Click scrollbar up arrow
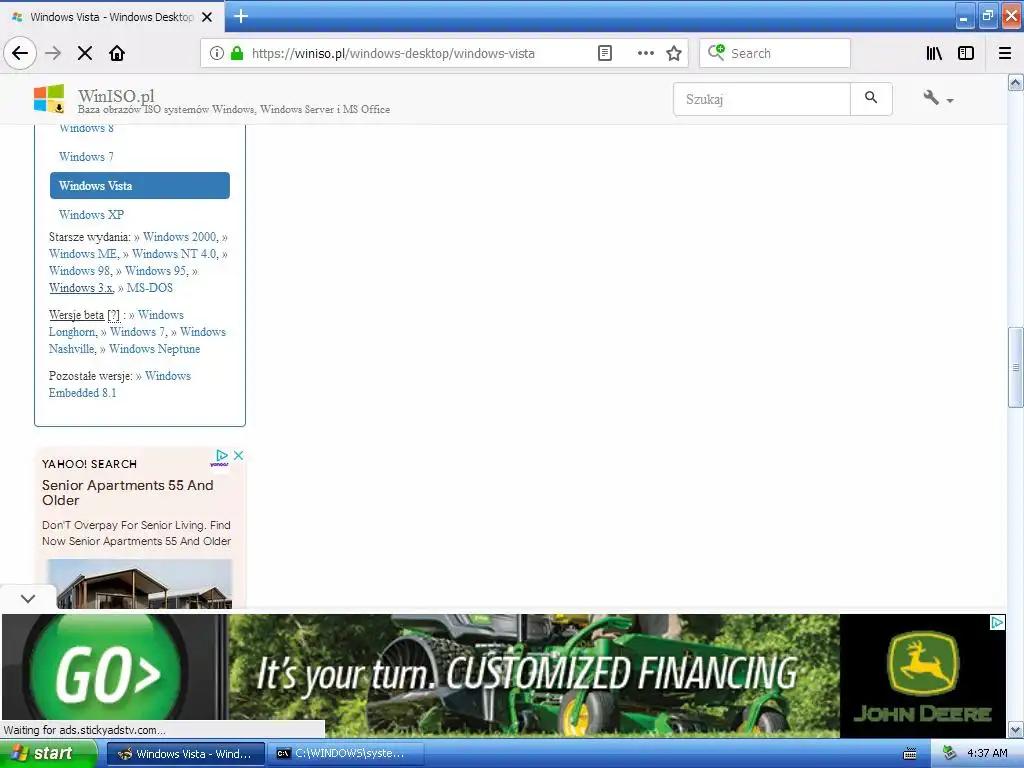1024x768 pixels. point(1016,82)
